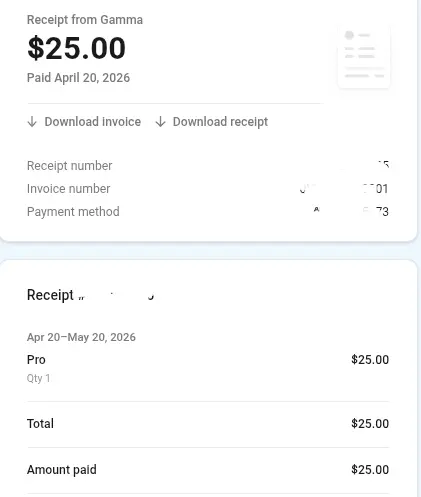421x497 pixels.
Task: Click the Apr 20–May 20, 2026 period
Action: 81,337
